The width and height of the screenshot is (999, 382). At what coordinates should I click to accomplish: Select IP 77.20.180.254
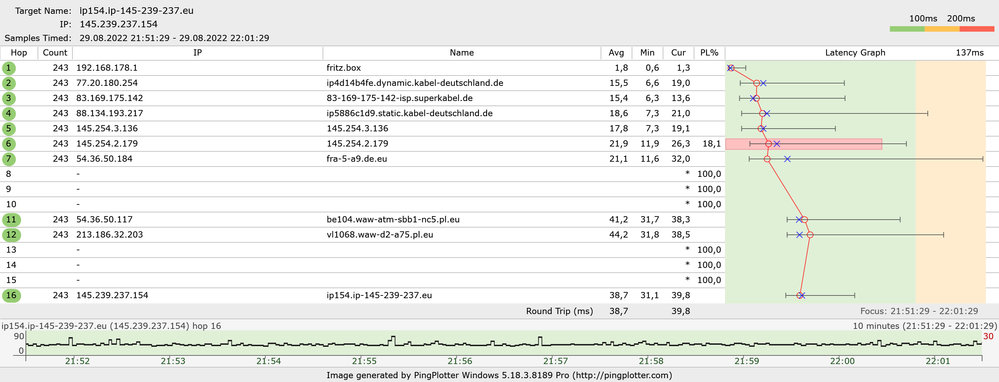click(x=106, y=83)
